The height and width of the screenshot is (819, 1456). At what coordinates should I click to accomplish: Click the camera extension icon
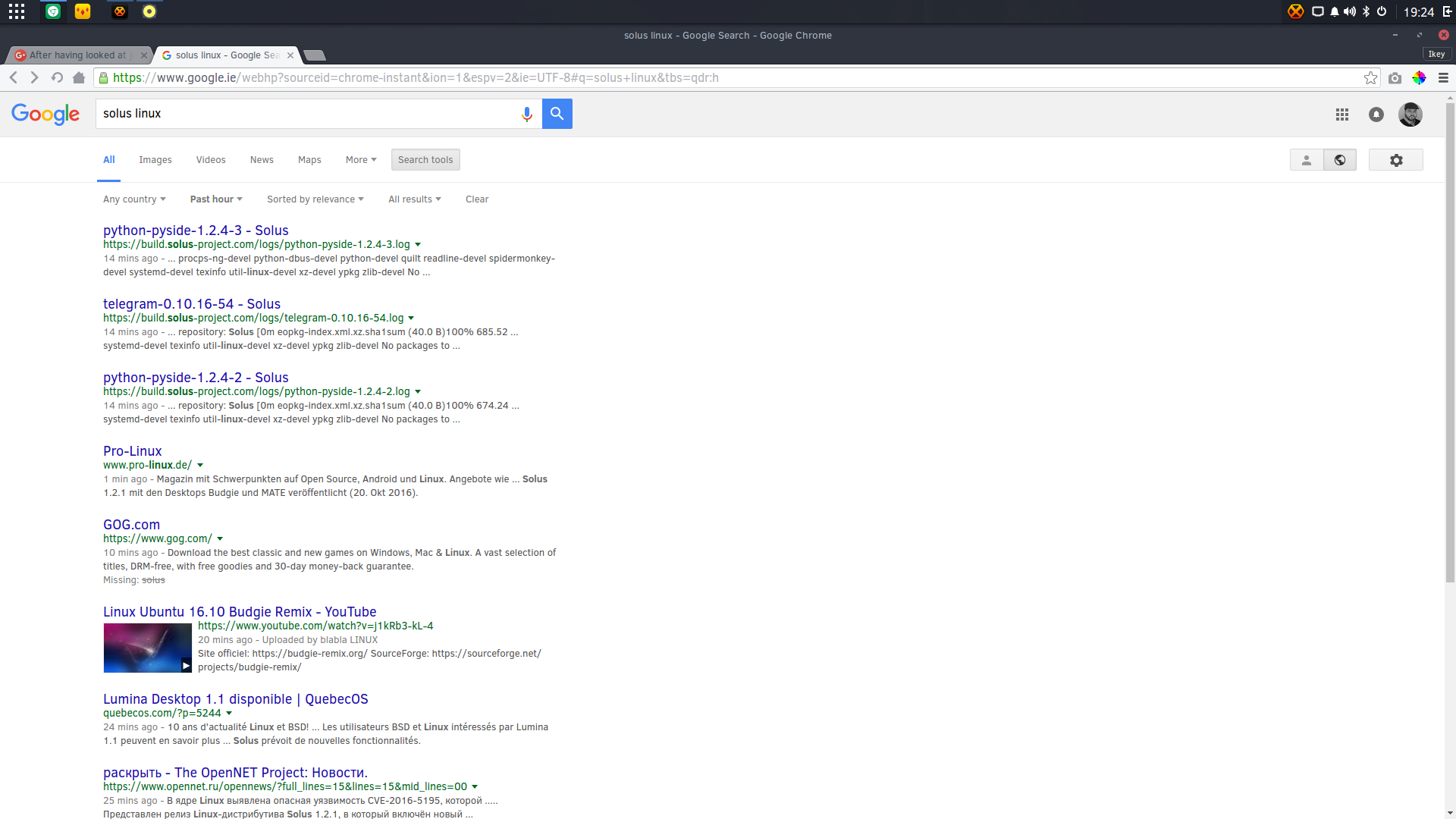tap(1395, 77)
